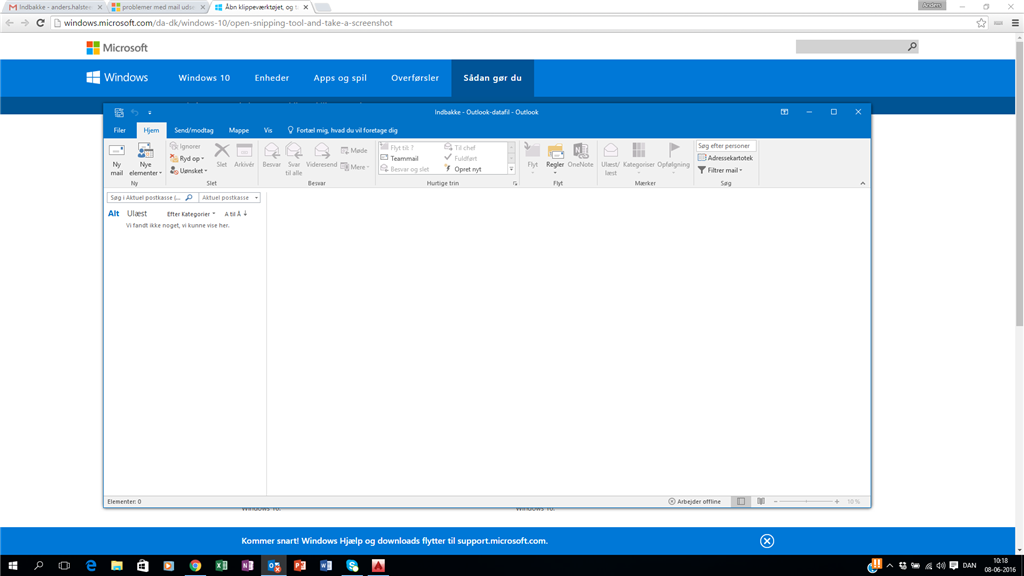Select the Hjem ribbon tab
1024x576 pixels.
151,130
